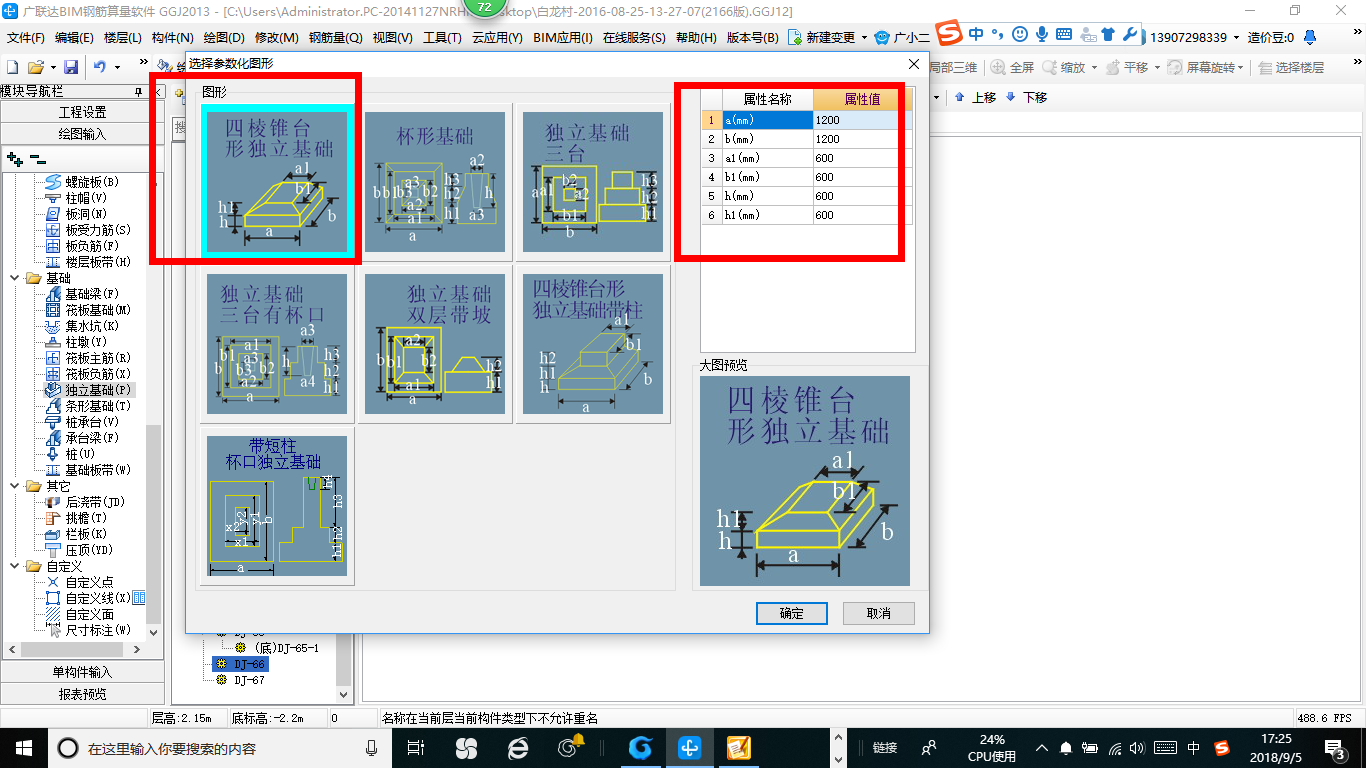Click the 下移 move-down button

pos(1027,97)
